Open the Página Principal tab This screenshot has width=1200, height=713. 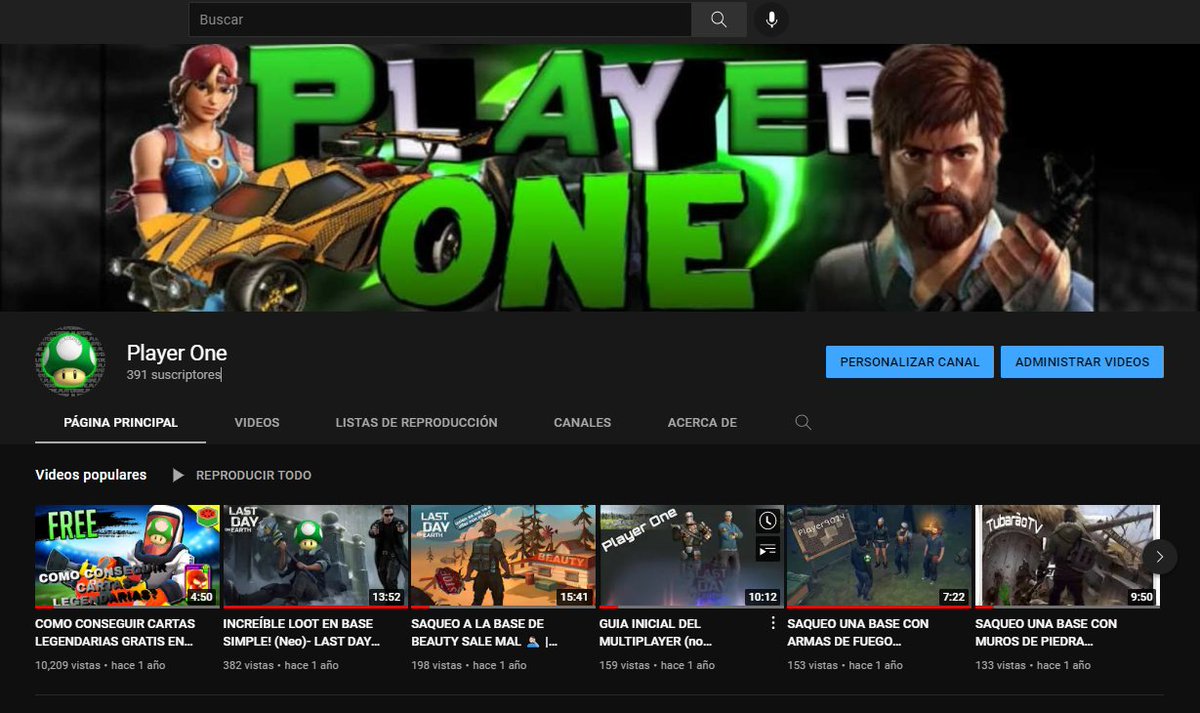(x=121, y=423)
